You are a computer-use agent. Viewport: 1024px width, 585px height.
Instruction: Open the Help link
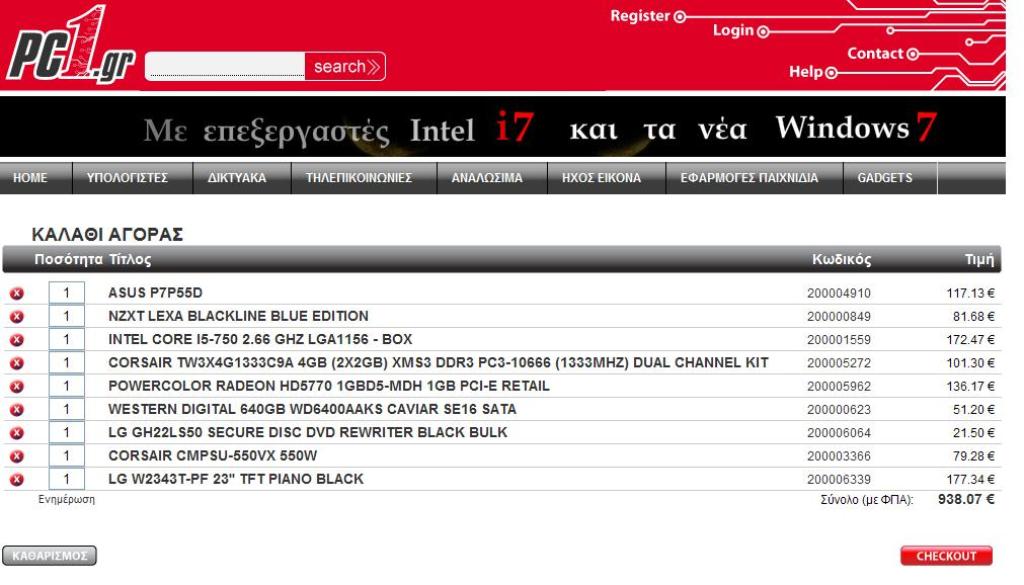tap(812, 72)
